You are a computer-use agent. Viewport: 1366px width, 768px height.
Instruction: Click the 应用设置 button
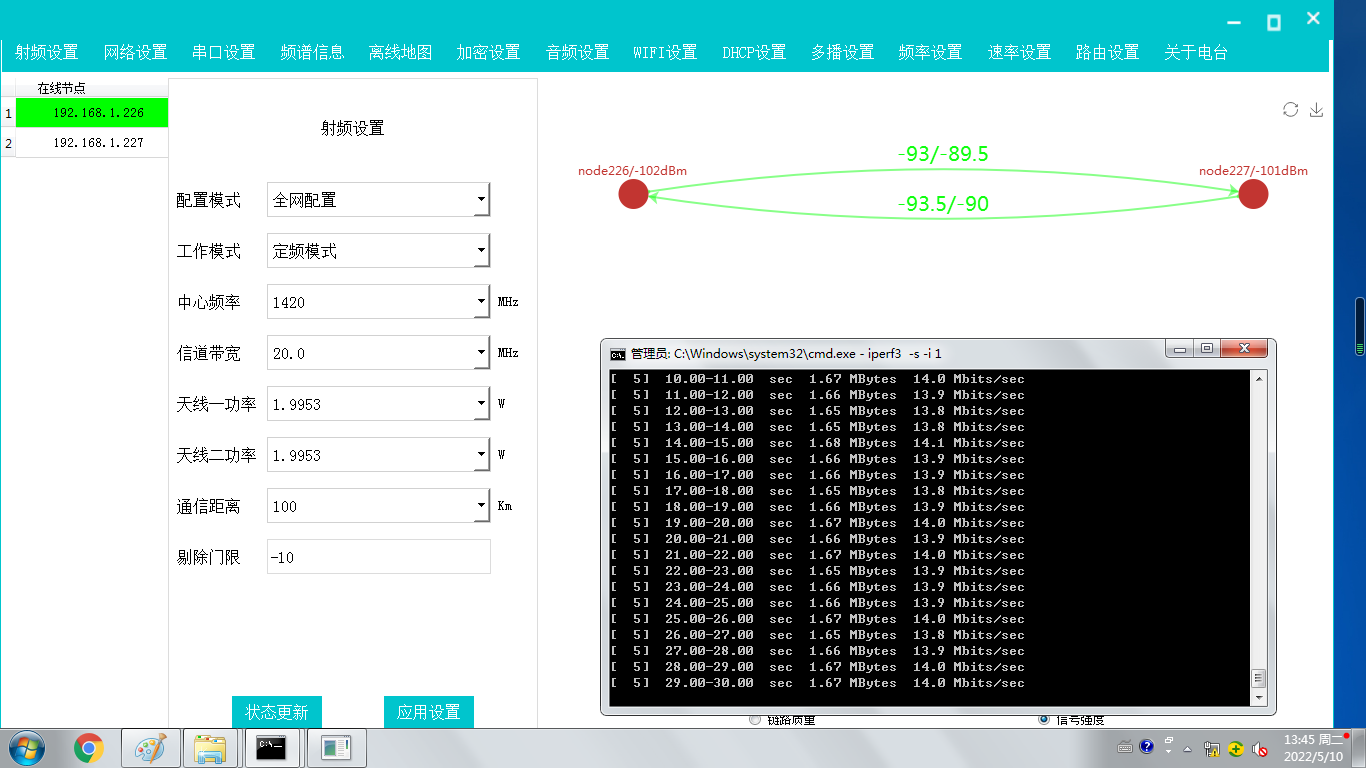[429, 712]
